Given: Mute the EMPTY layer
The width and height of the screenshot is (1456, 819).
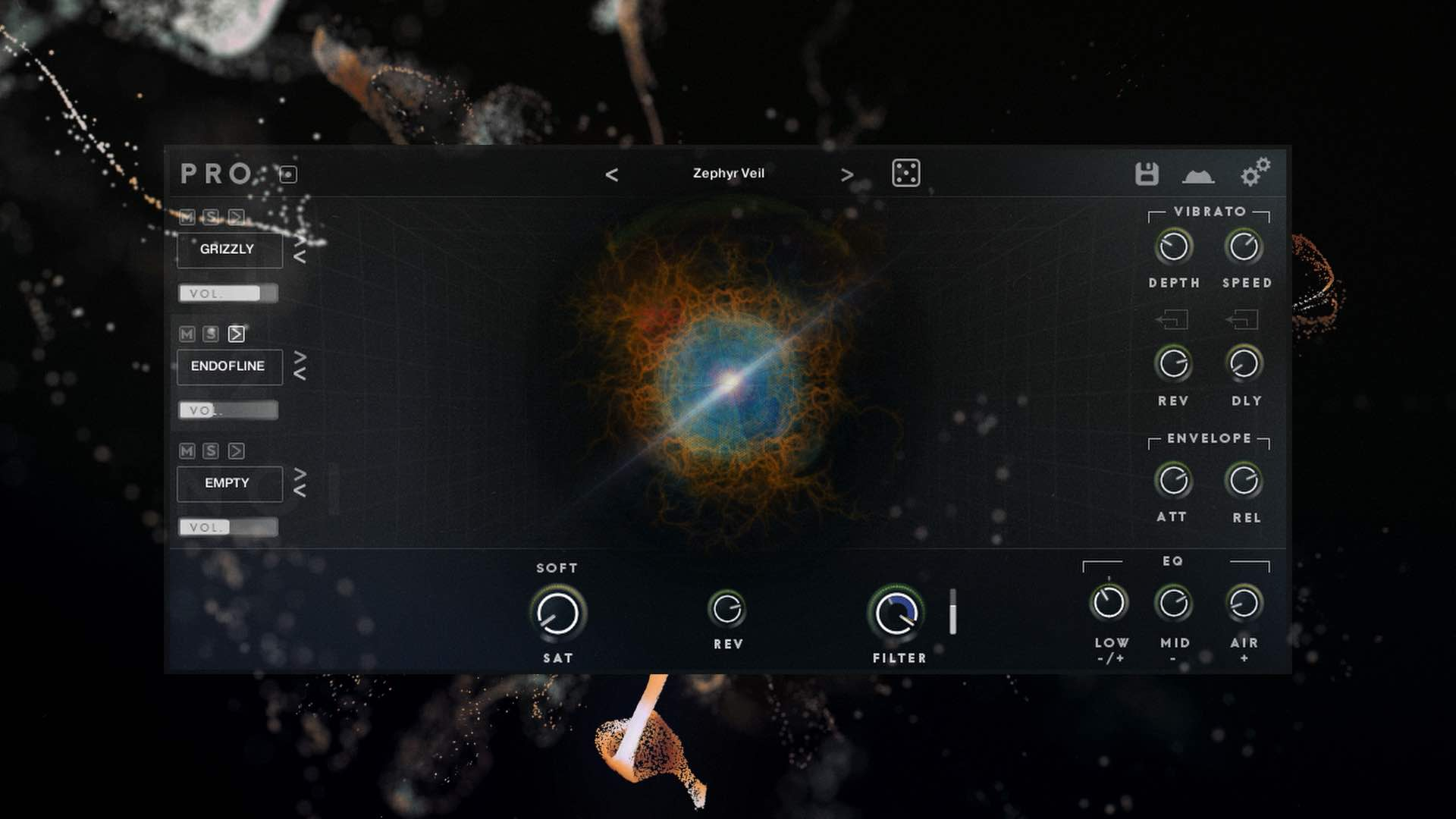Looking at the screenshot, I should point(187,451).
